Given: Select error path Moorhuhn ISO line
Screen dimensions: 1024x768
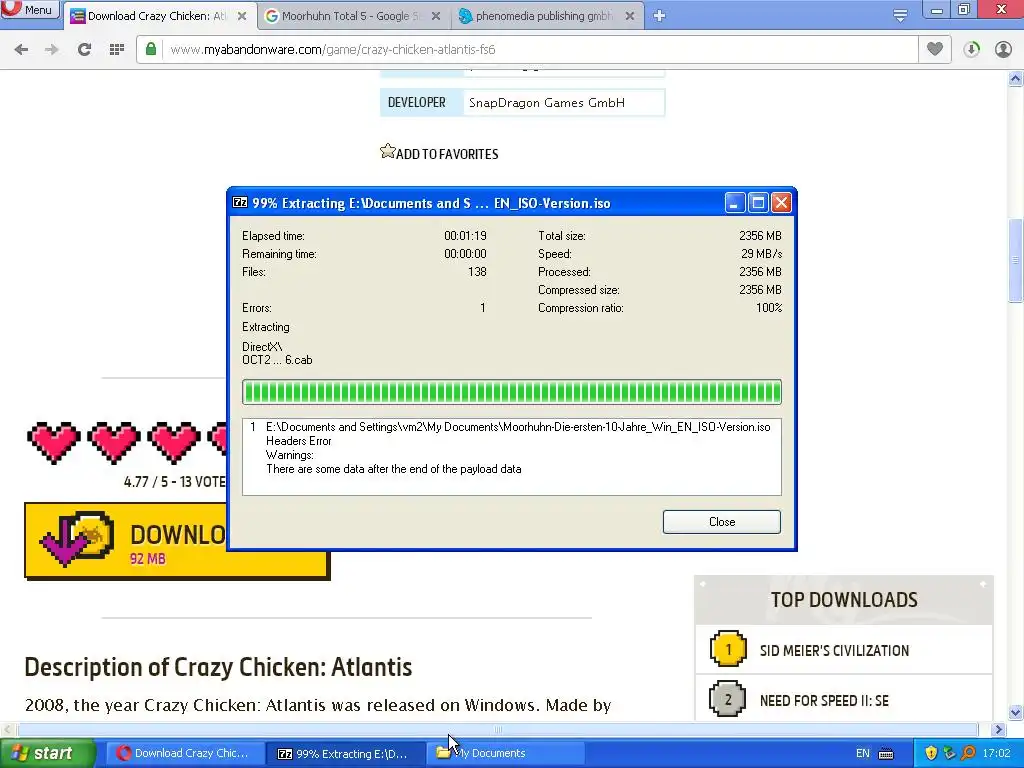Looking at the screenshot, I should coord(518,427).
